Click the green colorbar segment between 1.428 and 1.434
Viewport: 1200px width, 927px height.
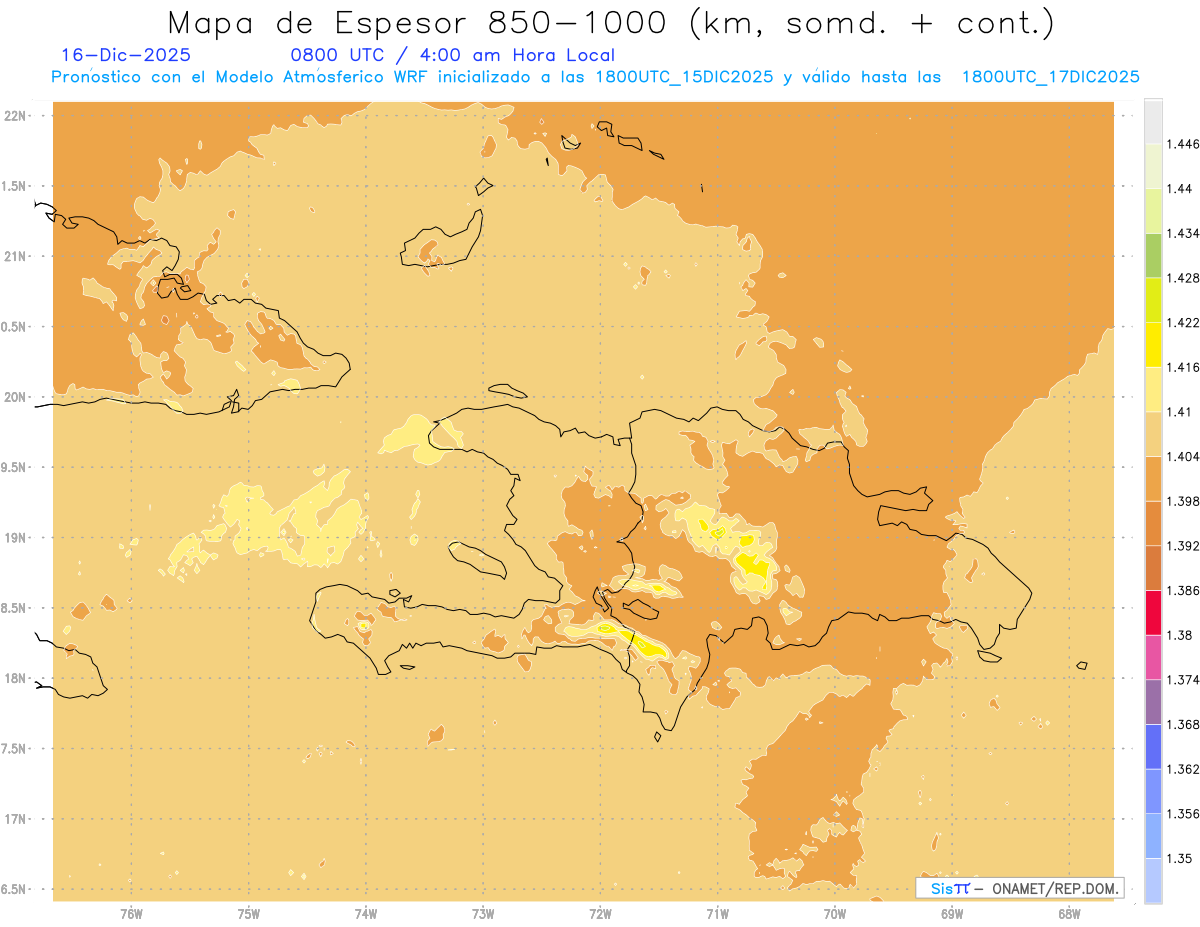1153,256
